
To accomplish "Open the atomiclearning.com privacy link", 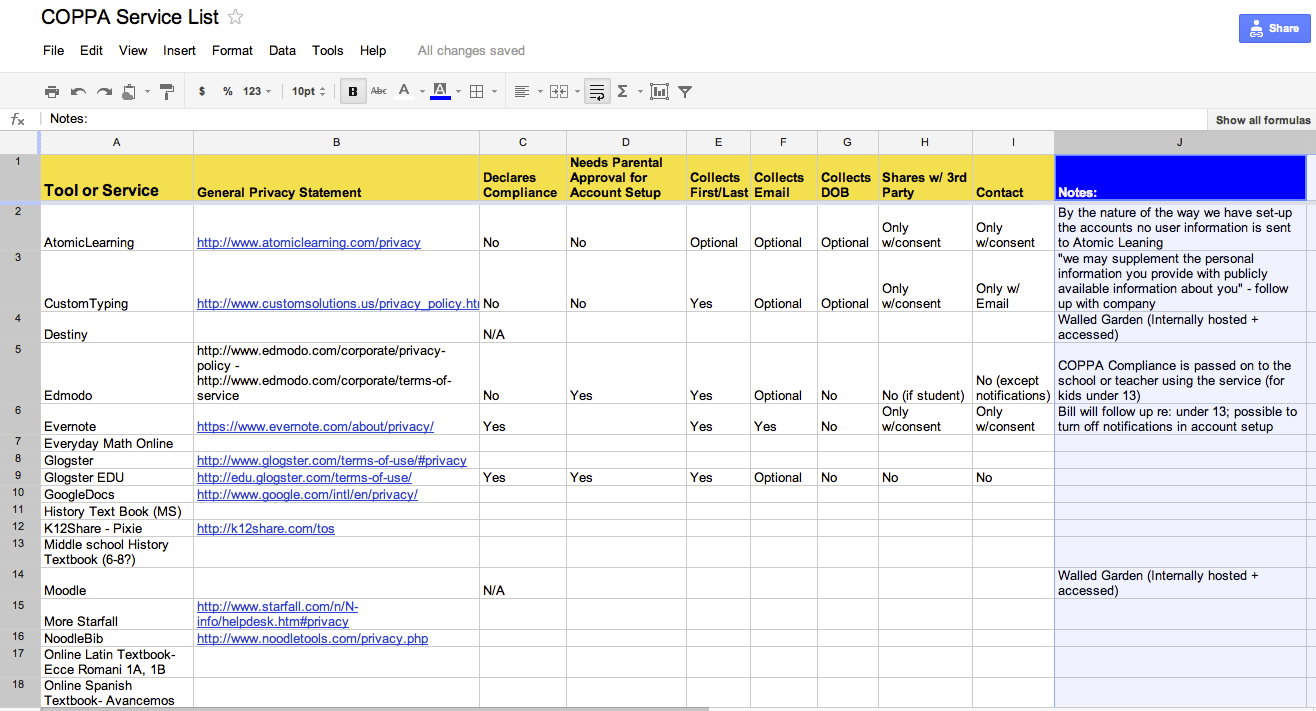I will tap(309, 242).
